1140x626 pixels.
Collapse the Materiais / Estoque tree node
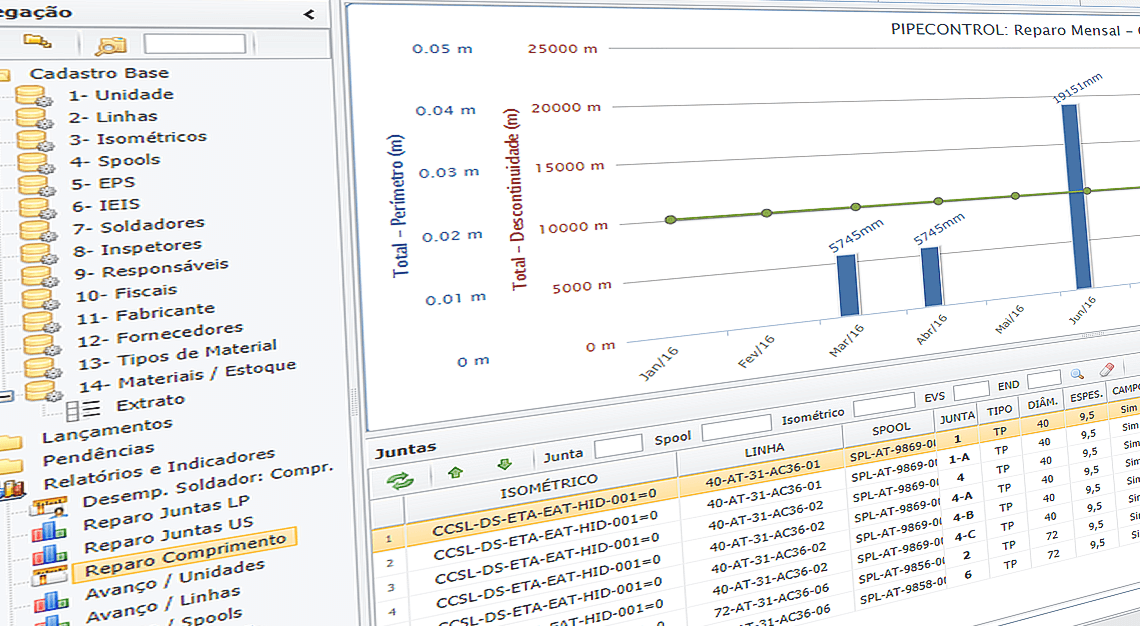tap(6, 396)
